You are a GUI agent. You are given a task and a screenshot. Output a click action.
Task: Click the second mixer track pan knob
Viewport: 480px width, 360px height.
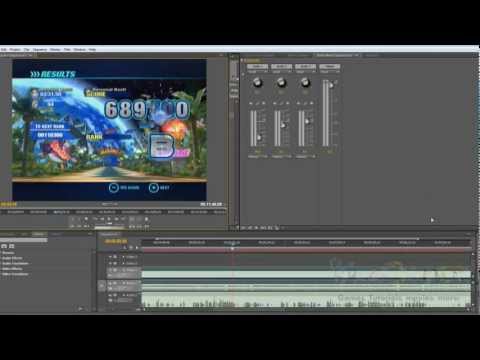click(x=281, y=82)
